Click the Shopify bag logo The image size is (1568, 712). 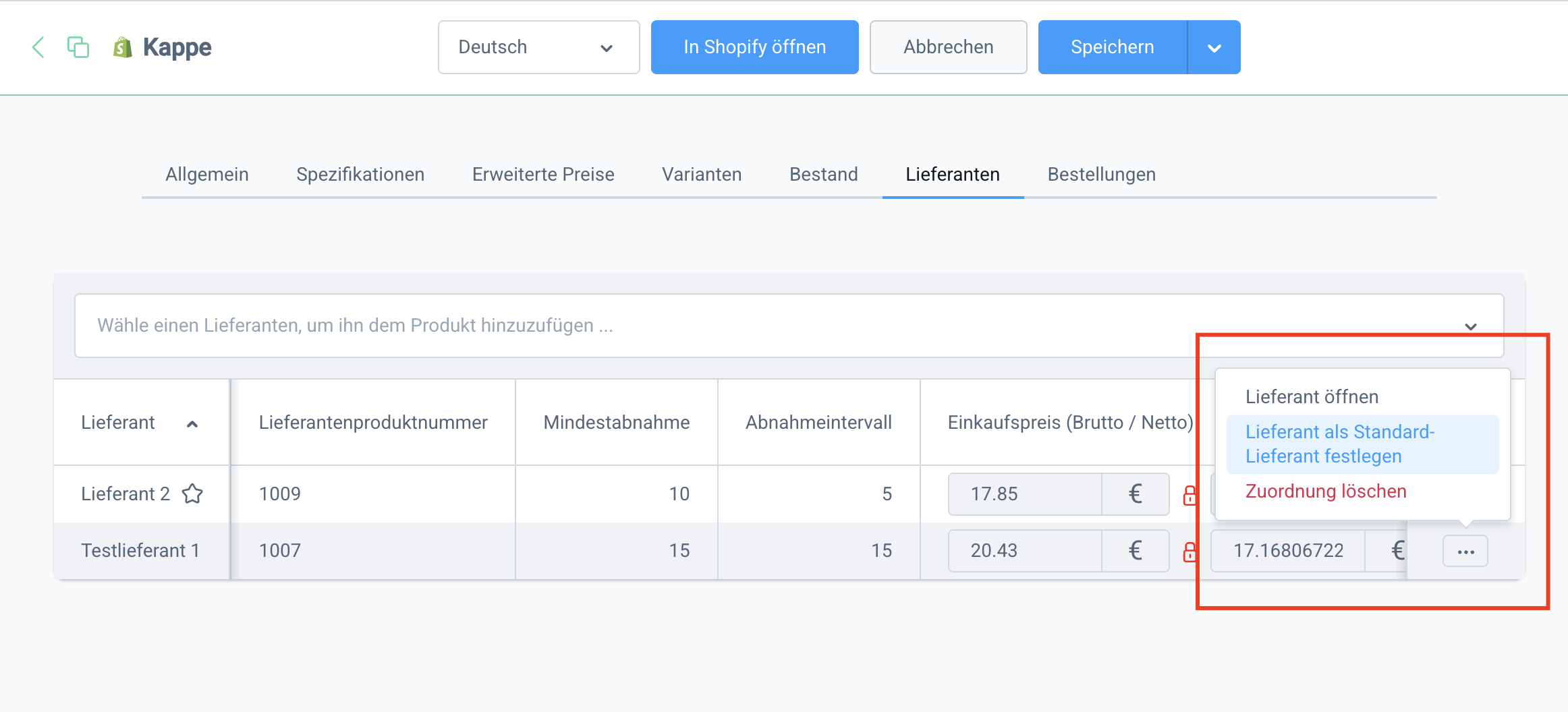coord(122,47)
